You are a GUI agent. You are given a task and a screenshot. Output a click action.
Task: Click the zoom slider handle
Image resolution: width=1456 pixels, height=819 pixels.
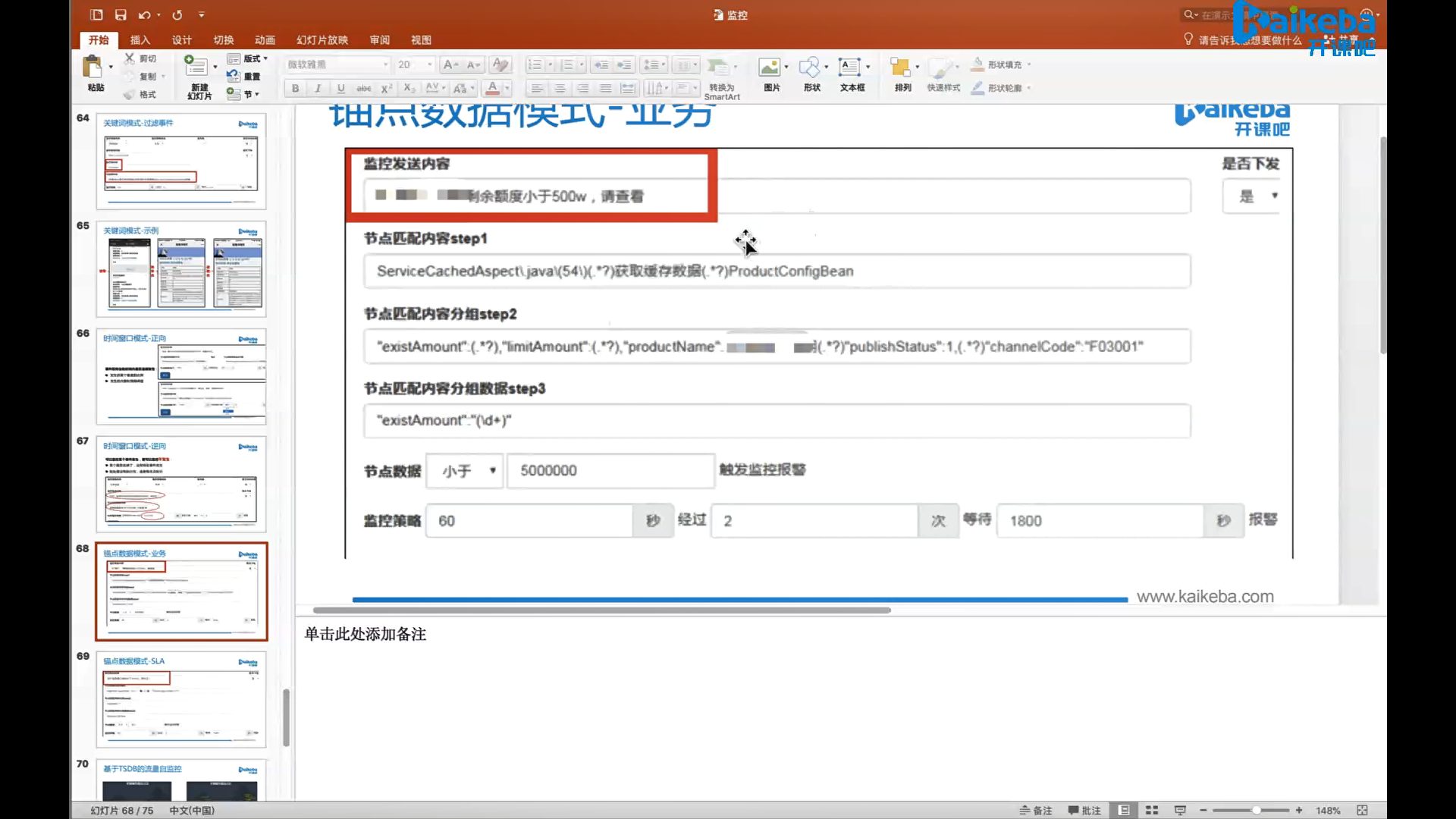pyautogui.click(x=1257, y=810)
